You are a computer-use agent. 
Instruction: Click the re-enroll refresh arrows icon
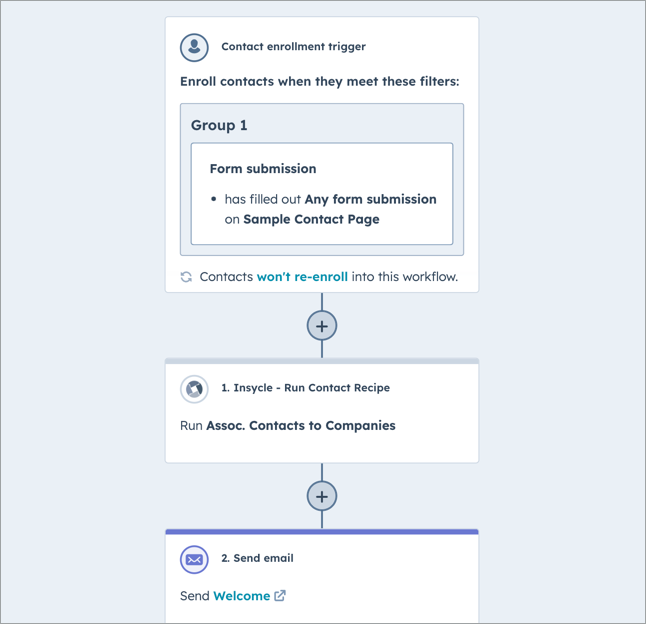pos(186,277)
